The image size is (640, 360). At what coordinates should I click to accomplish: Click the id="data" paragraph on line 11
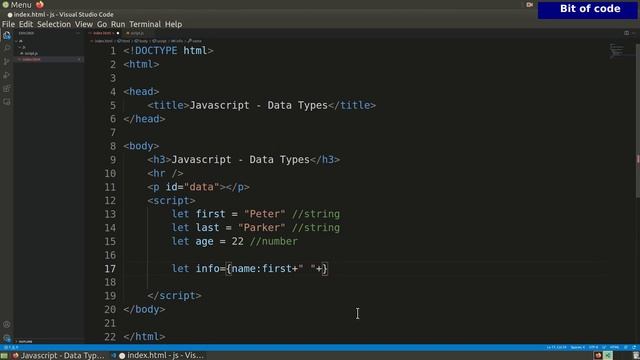[x=198, y=187]
